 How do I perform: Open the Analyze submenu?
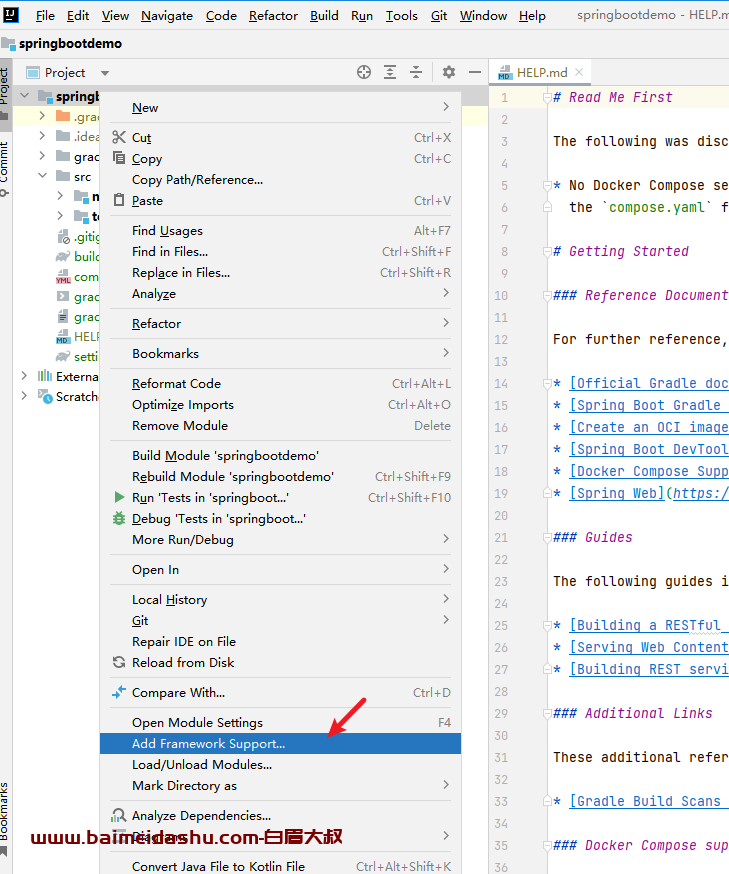(x=280, y=294)
